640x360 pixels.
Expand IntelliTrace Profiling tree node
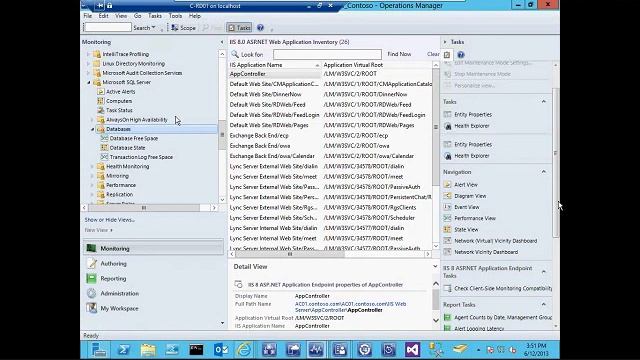tap(88, 54)
